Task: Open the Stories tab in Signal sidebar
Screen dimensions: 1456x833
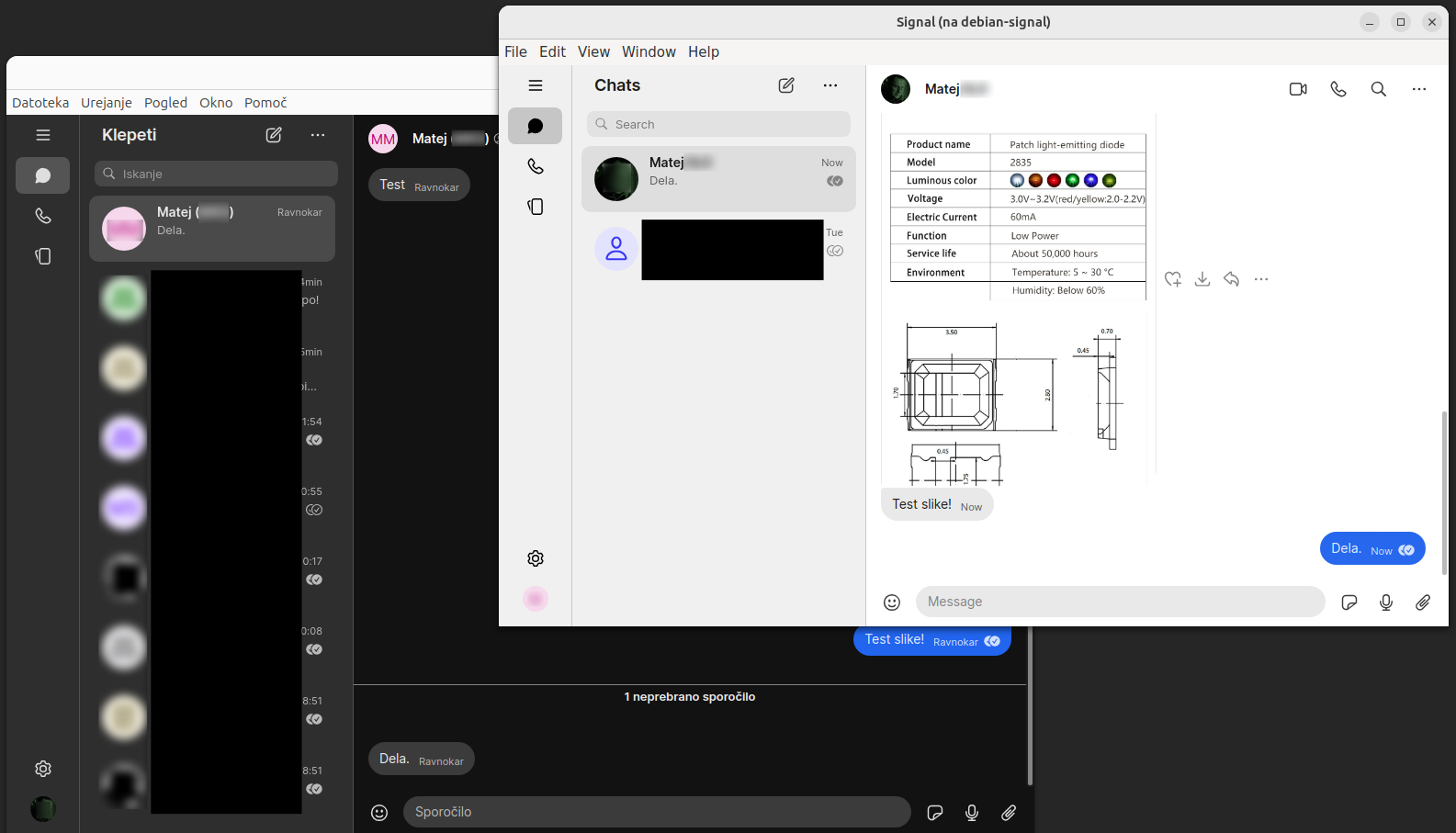Action: [x=536, y=207]
